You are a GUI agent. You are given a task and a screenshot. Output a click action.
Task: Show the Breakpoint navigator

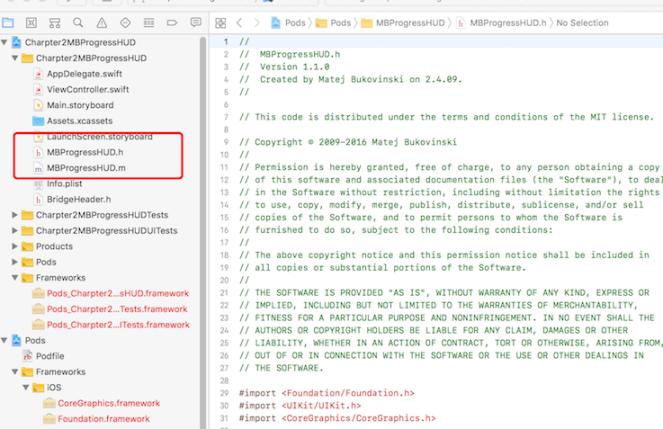click(x=171, y=21)
